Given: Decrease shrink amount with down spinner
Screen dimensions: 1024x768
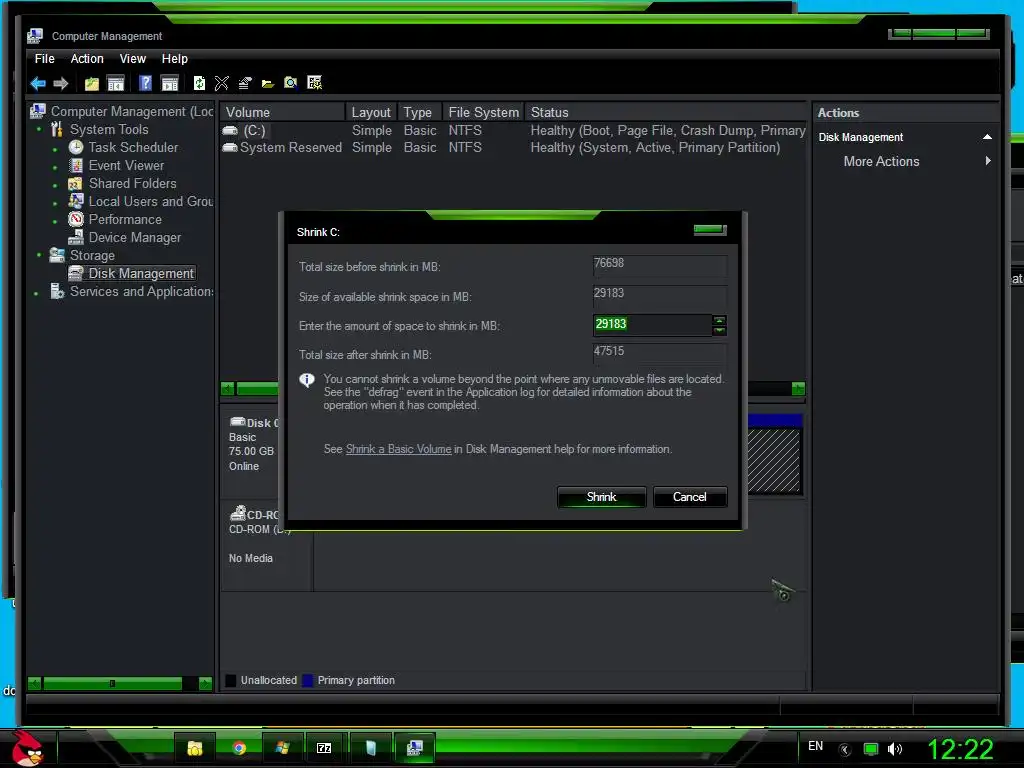Looking at the screenshot, I should click(x=719, y=330).
